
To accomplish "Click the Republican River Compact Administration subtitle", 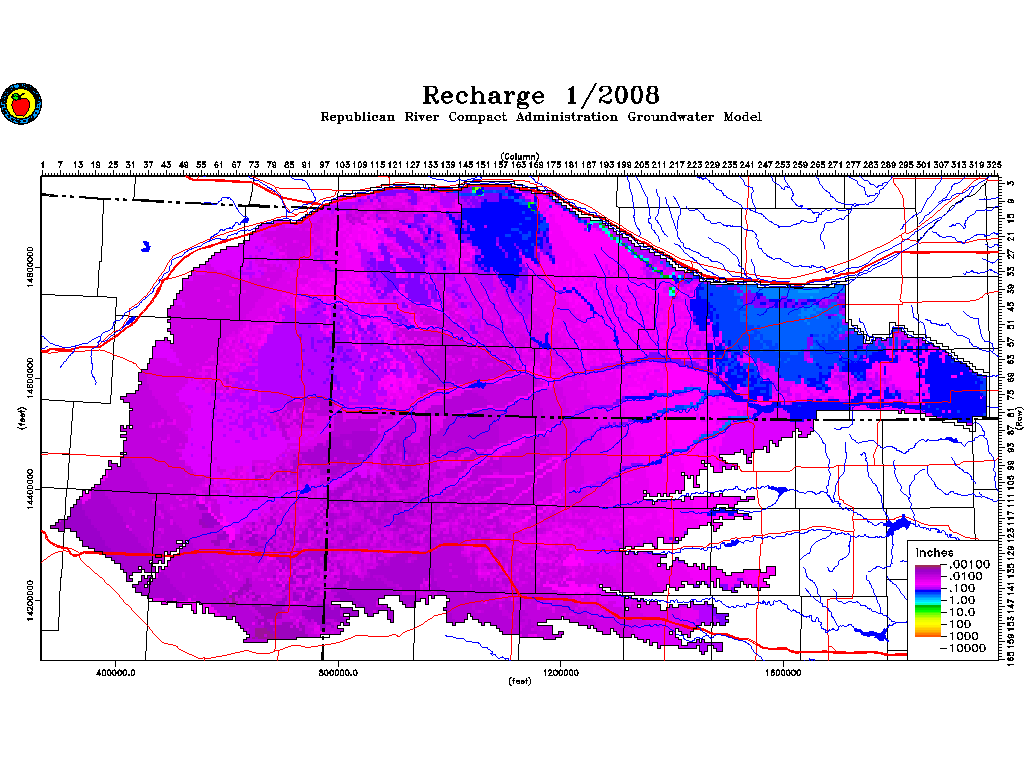I will tap(540, 117).
